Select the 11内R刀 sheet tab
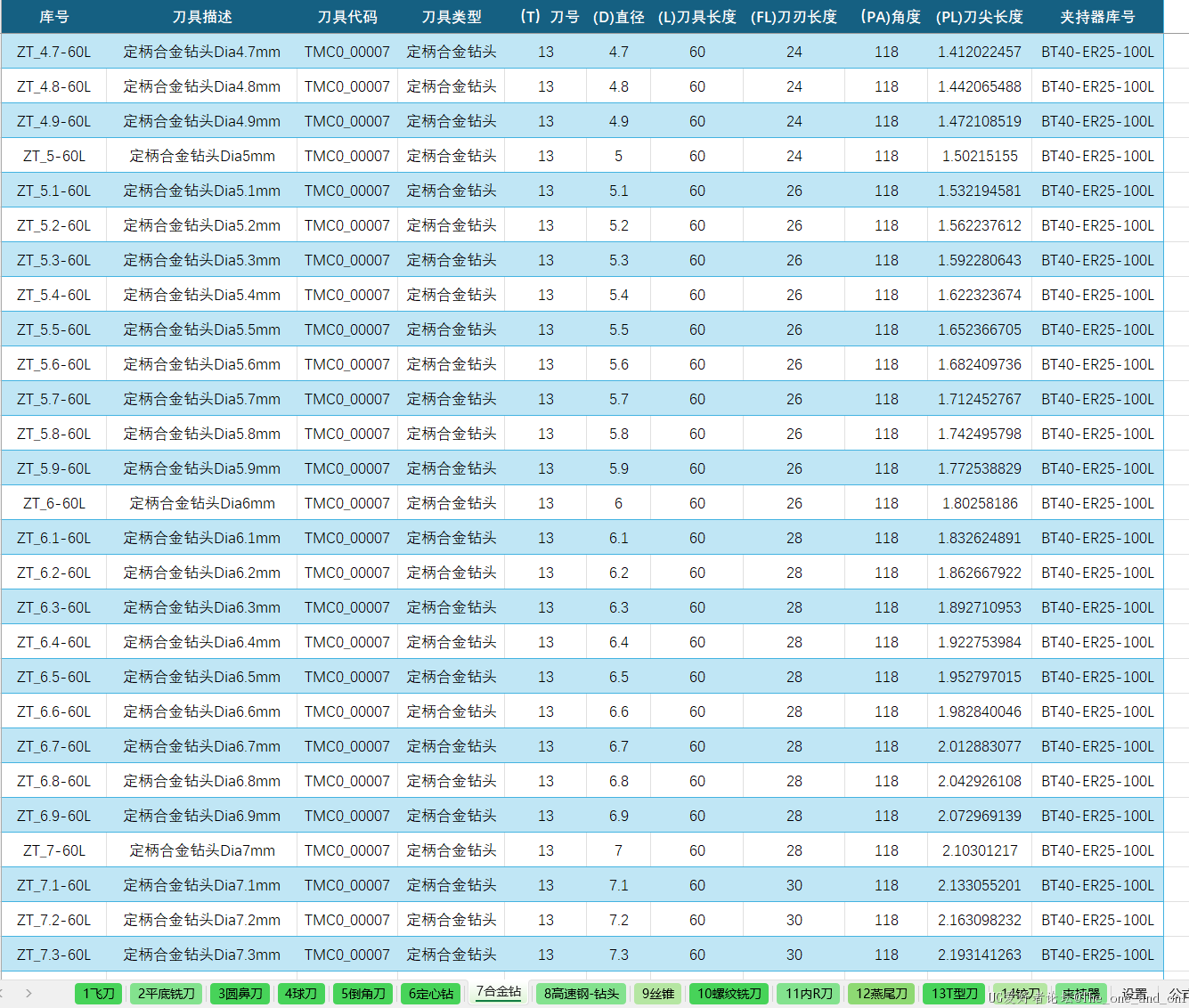 809,994
